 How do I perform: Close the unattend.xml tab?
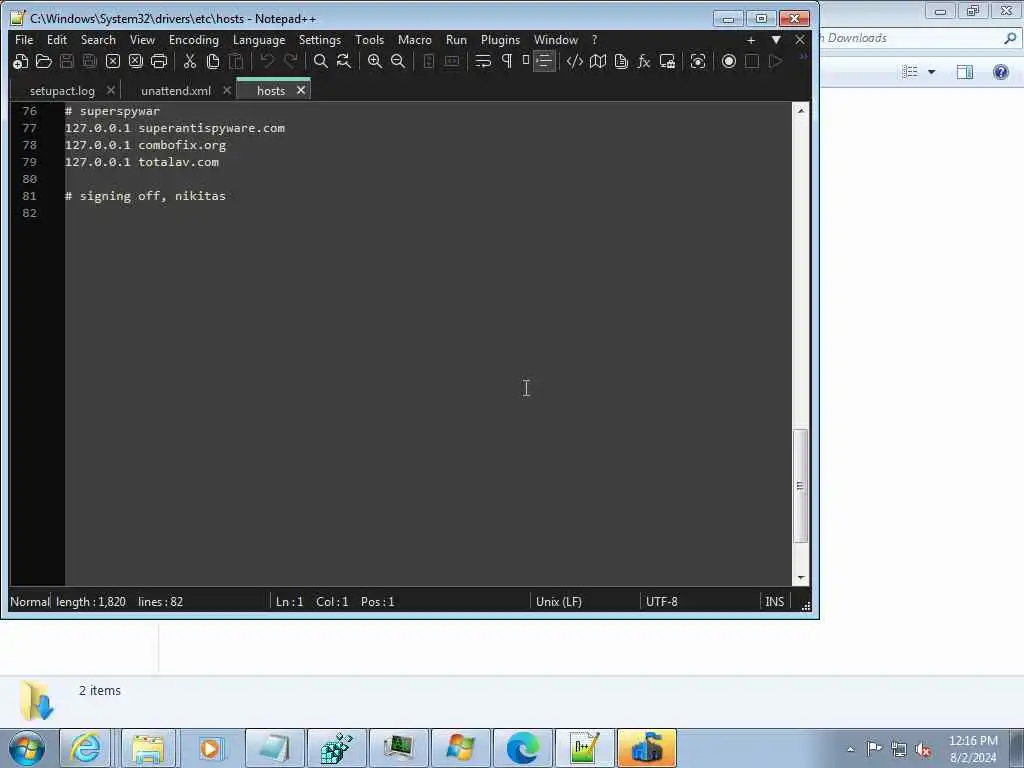coord(227,90)
